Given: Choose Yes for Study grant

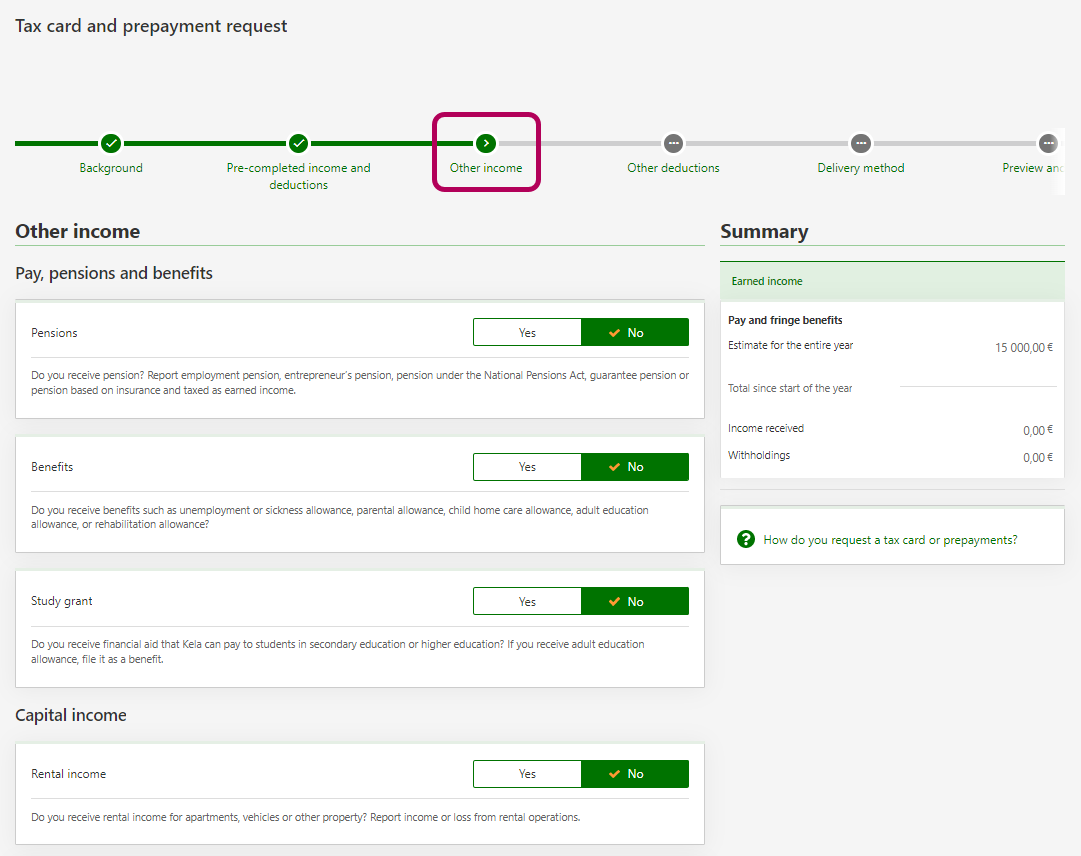Looking at the screenshot, I should pos(527,601).
